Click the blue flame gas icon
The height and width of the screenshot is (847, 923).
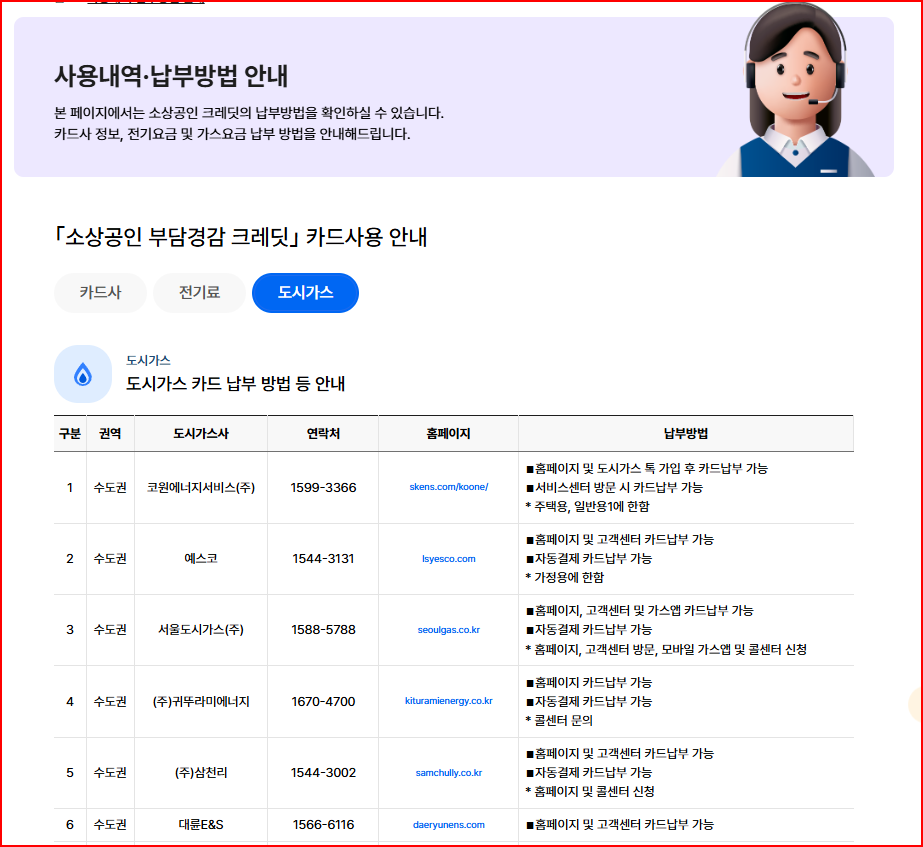(83, 374)
